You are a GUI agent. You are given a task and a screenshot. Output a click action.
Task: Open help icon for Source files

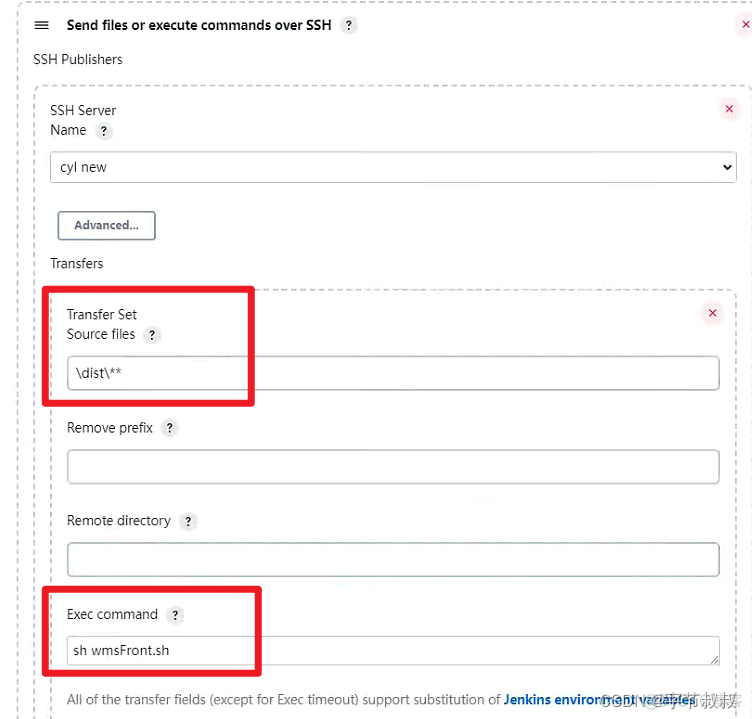[152, 335]
